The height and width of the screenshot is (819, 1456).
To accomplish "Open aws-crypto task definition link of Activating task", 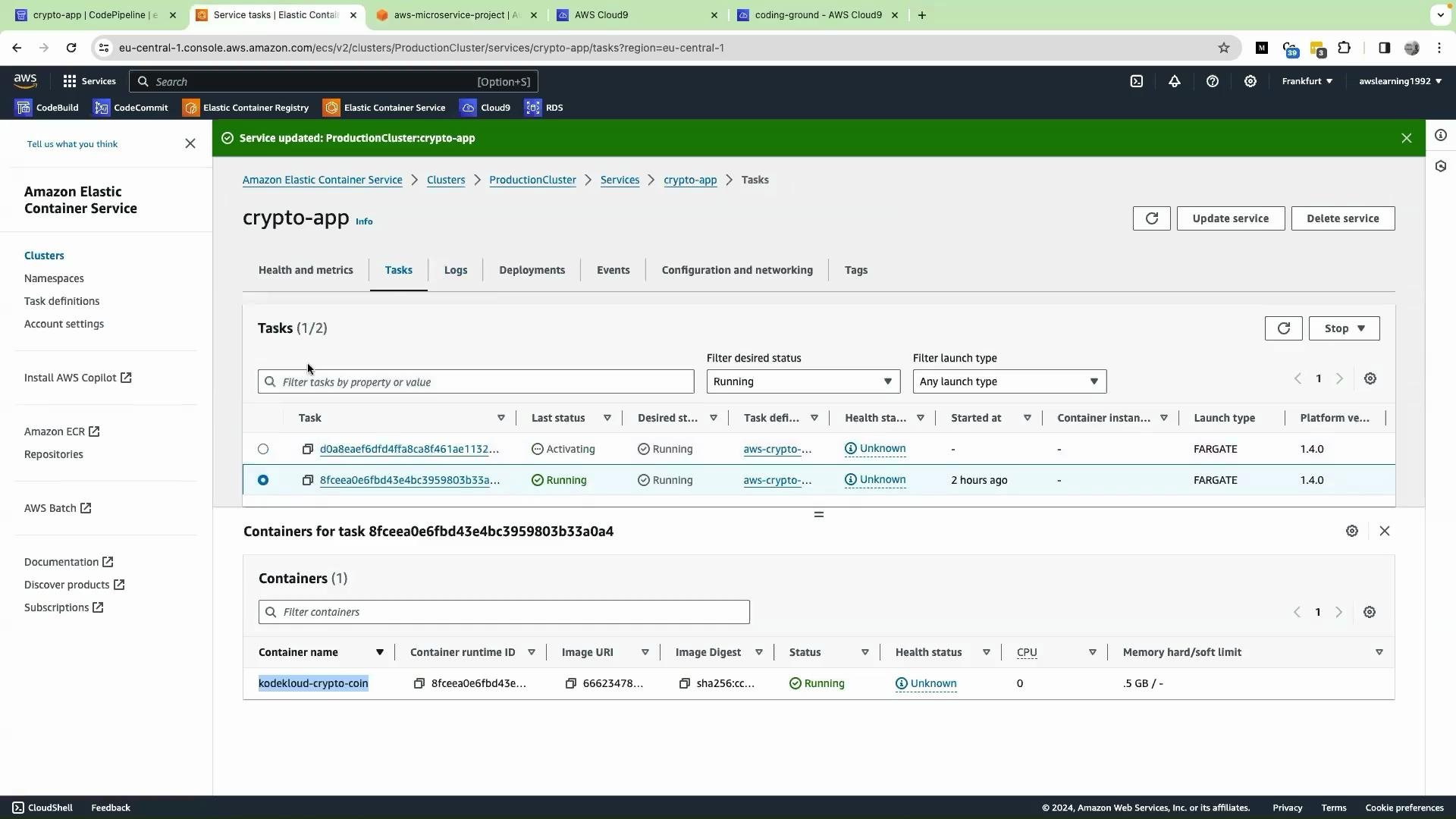I will point(777,449).
